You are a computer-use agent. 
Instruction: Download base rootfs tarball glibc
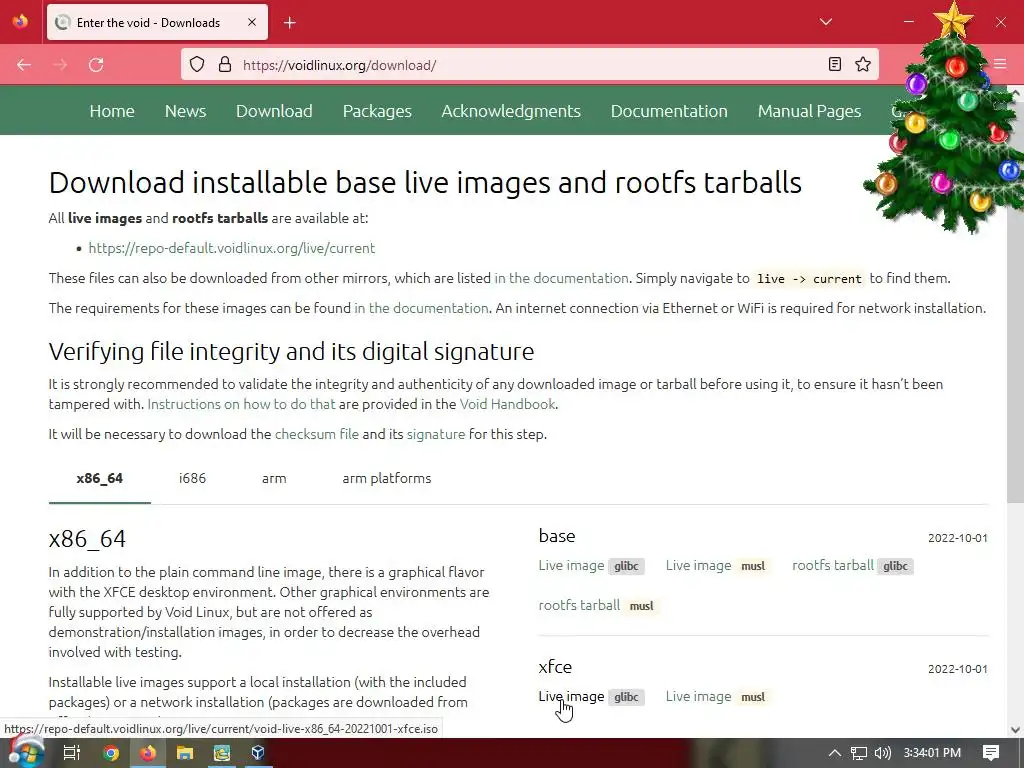853,566
